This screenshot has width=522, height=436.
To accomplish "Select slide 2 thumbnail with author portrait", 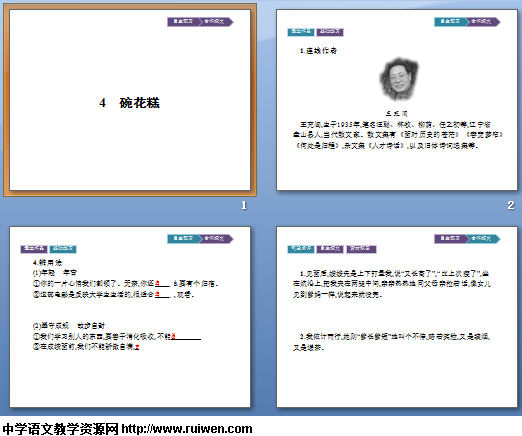I will 397,100.
